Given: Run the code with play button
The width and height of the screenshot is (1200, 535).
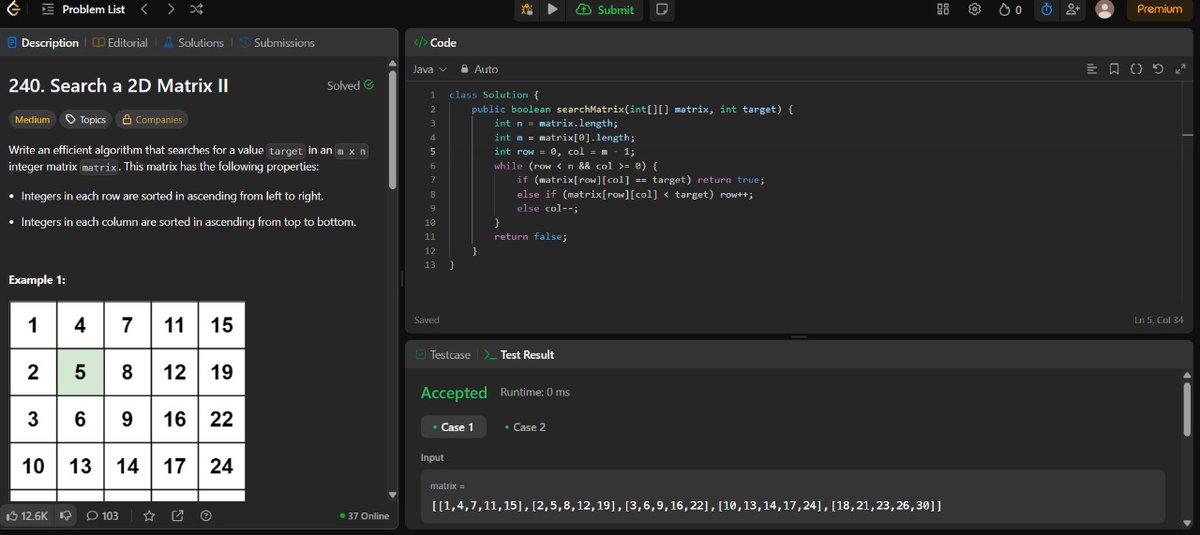Looking at the screenshot, I should coord(553,9).
